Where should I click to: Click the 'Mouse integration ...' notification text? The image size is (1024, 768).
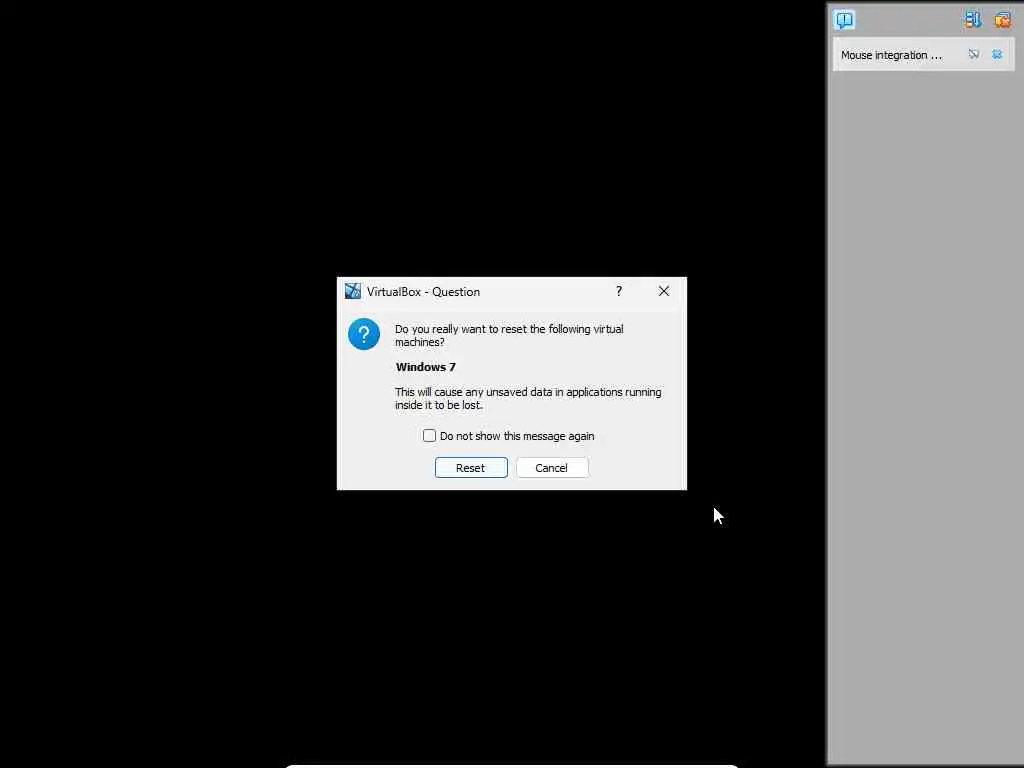point(891,55)
